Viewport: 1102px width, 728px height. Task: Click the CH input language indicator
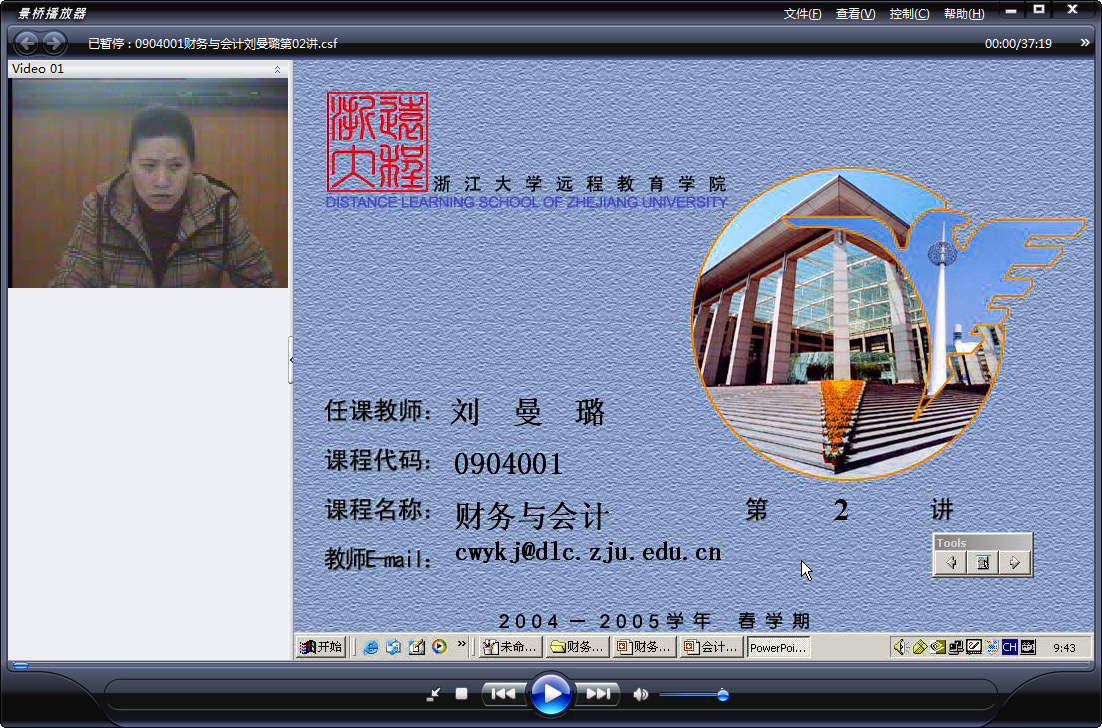point(1009,647)
